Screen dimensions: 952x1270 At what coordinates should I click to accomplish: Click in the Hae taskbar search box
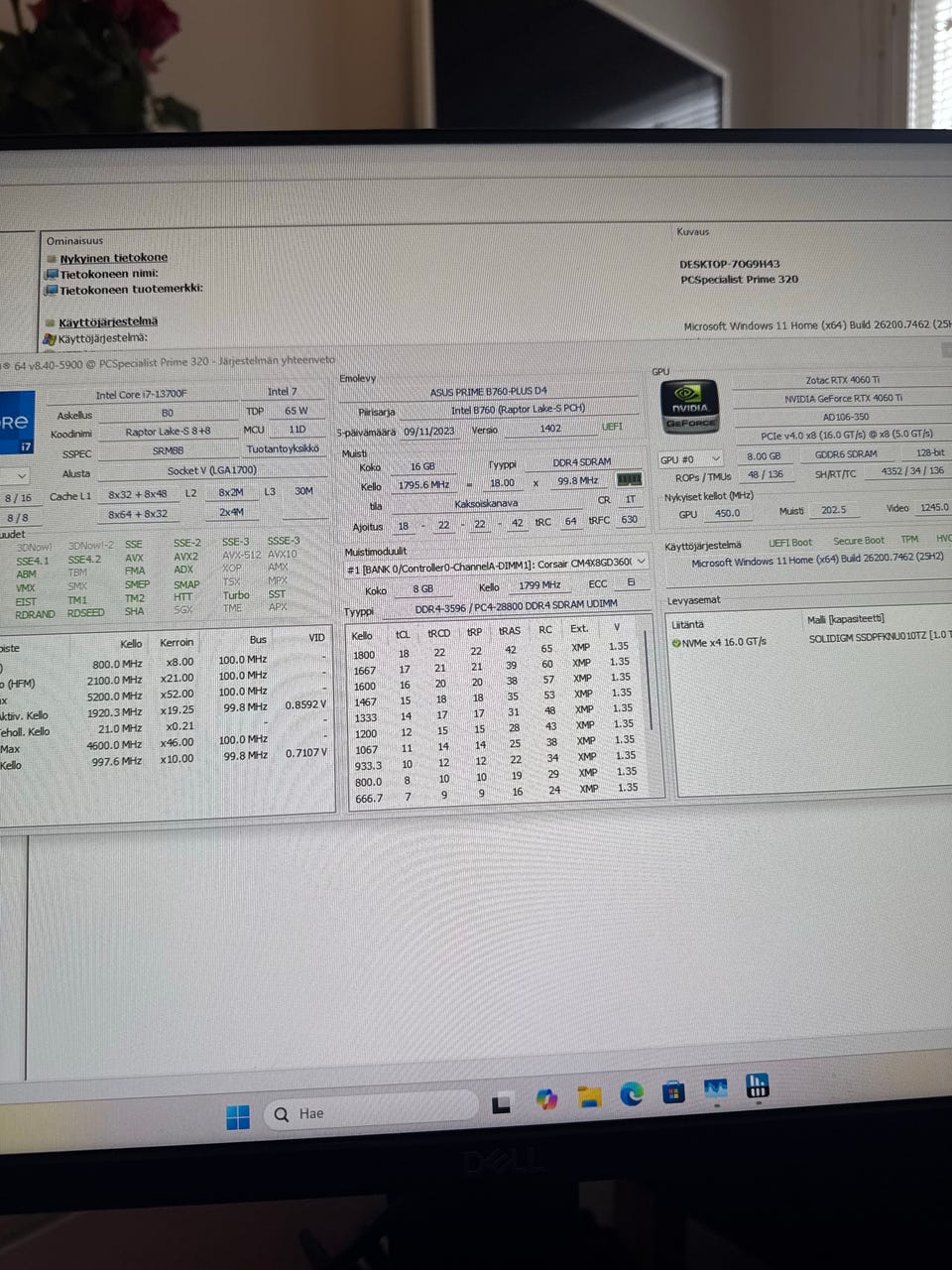(x=370, y=1110)
